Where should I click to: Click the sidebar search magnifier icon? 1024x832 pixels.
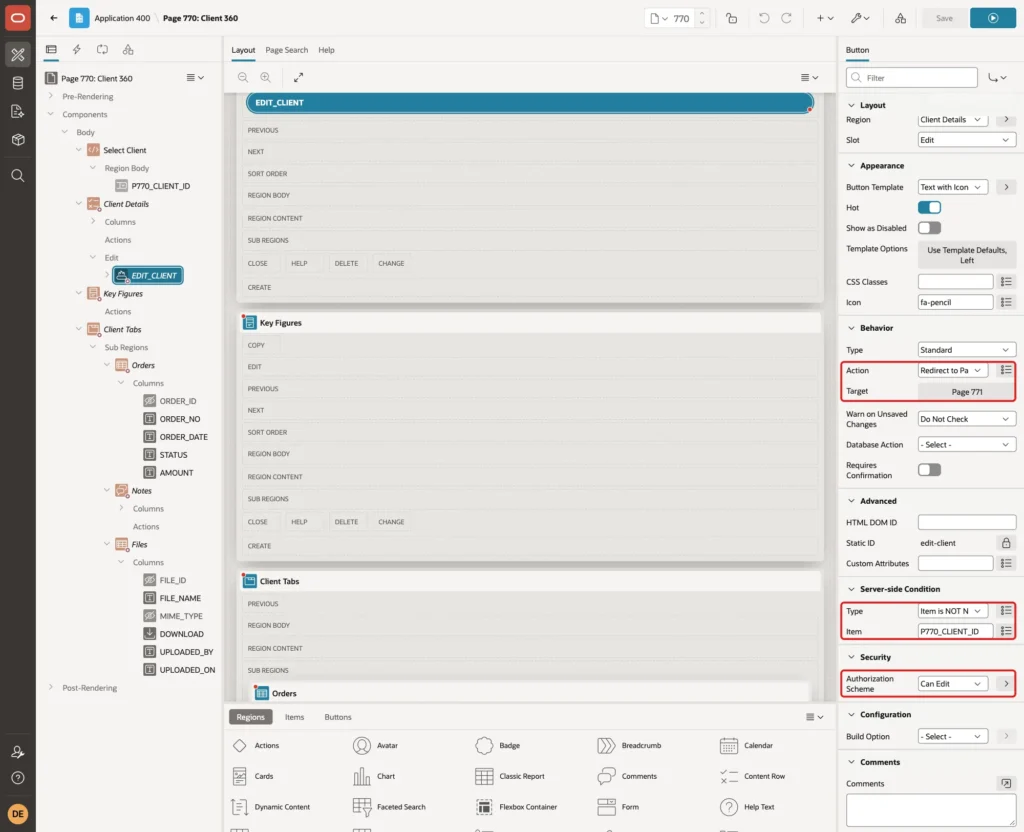(x=18, y=176)
